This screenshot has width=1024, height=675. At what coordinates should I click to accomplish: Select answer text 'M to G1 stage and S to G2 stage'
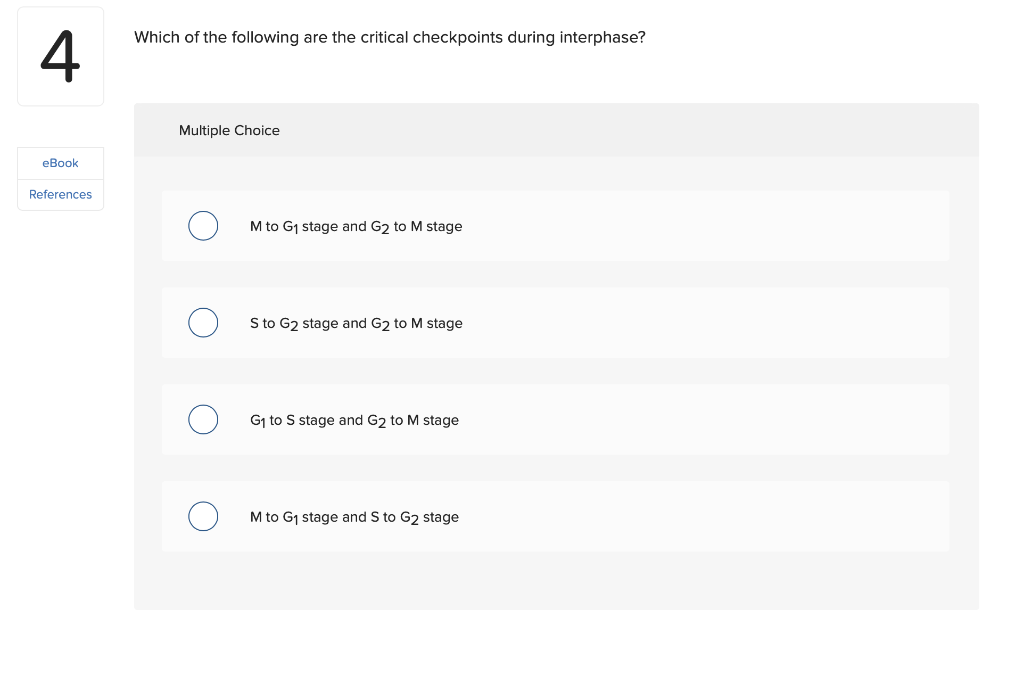point(355,516)
